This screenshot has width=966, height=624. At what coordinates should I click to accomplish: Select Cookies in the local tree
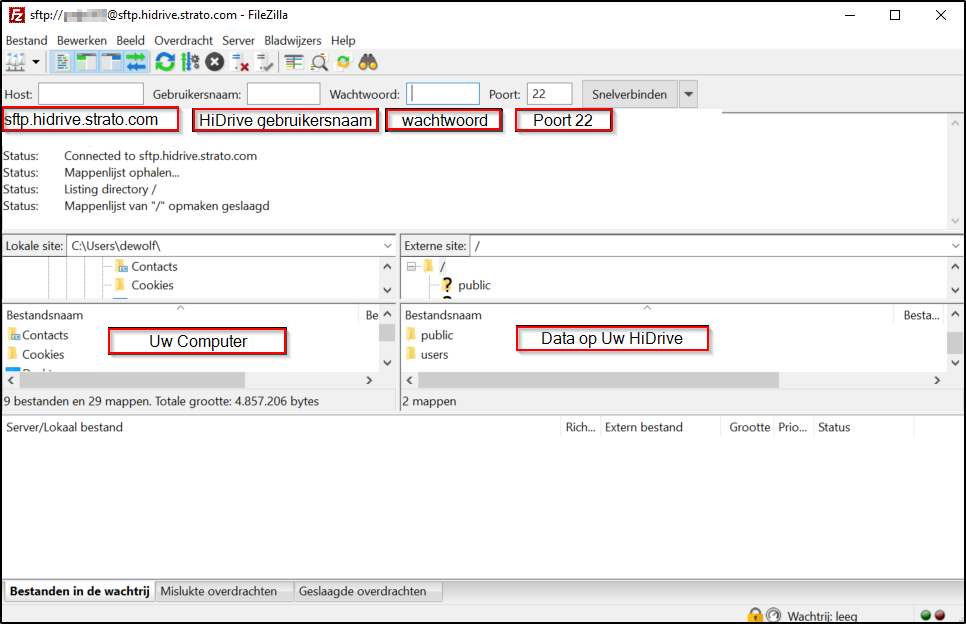tap(152, 285)
